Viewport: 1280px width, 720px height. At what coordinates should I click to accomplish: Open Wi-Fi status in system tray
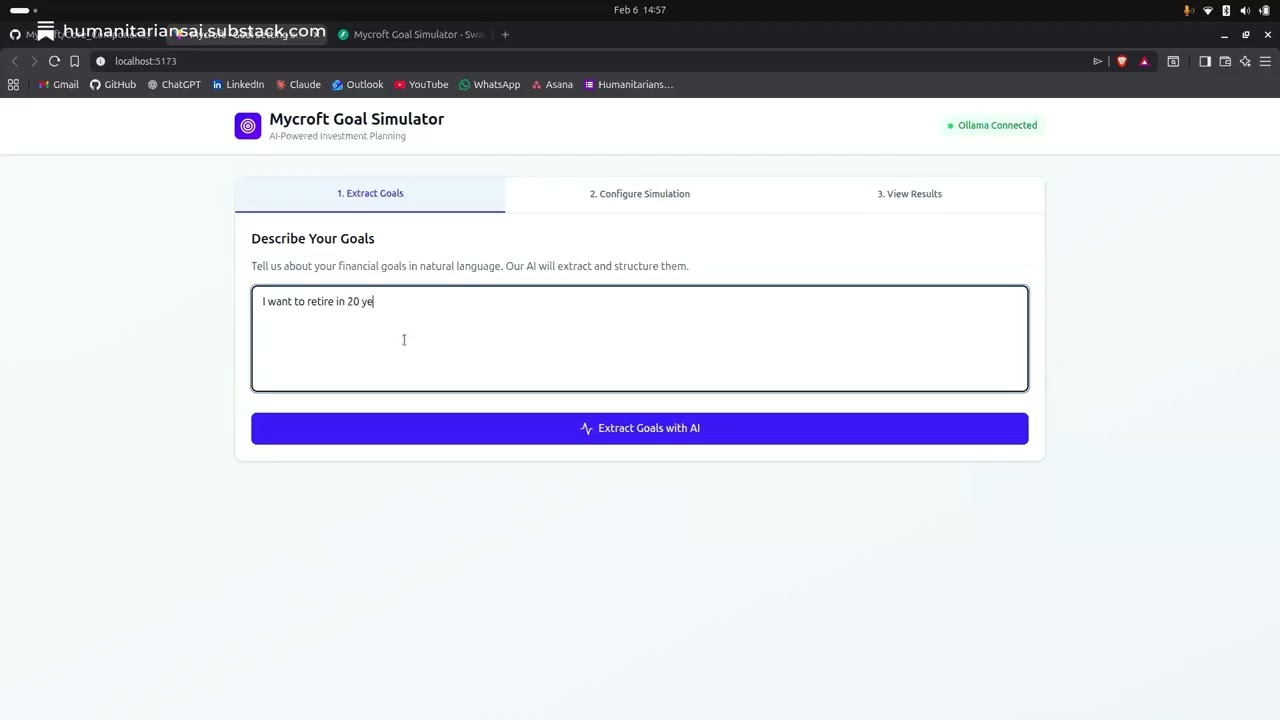(1208, 10)
